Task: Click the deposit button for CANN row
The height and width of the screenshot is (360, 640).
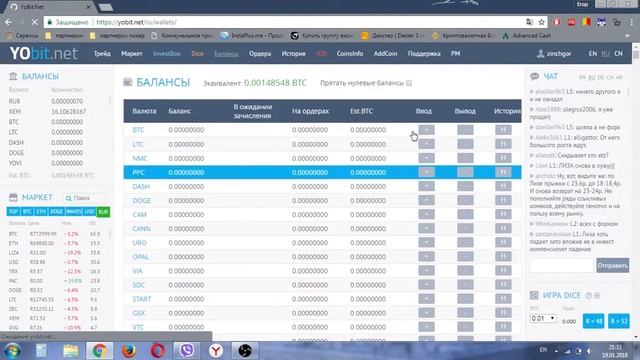Action: pos(426,229)
